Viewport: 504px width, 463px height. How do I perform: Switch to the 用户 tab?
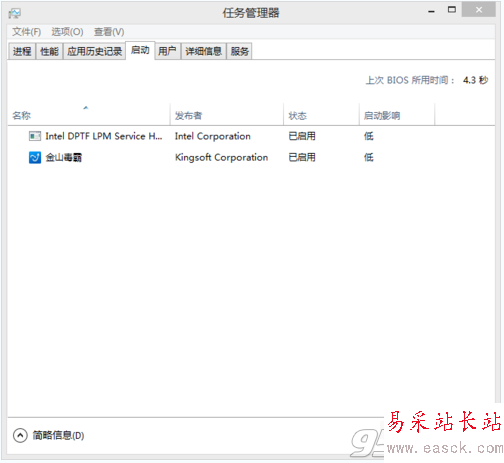pos(167,51)
